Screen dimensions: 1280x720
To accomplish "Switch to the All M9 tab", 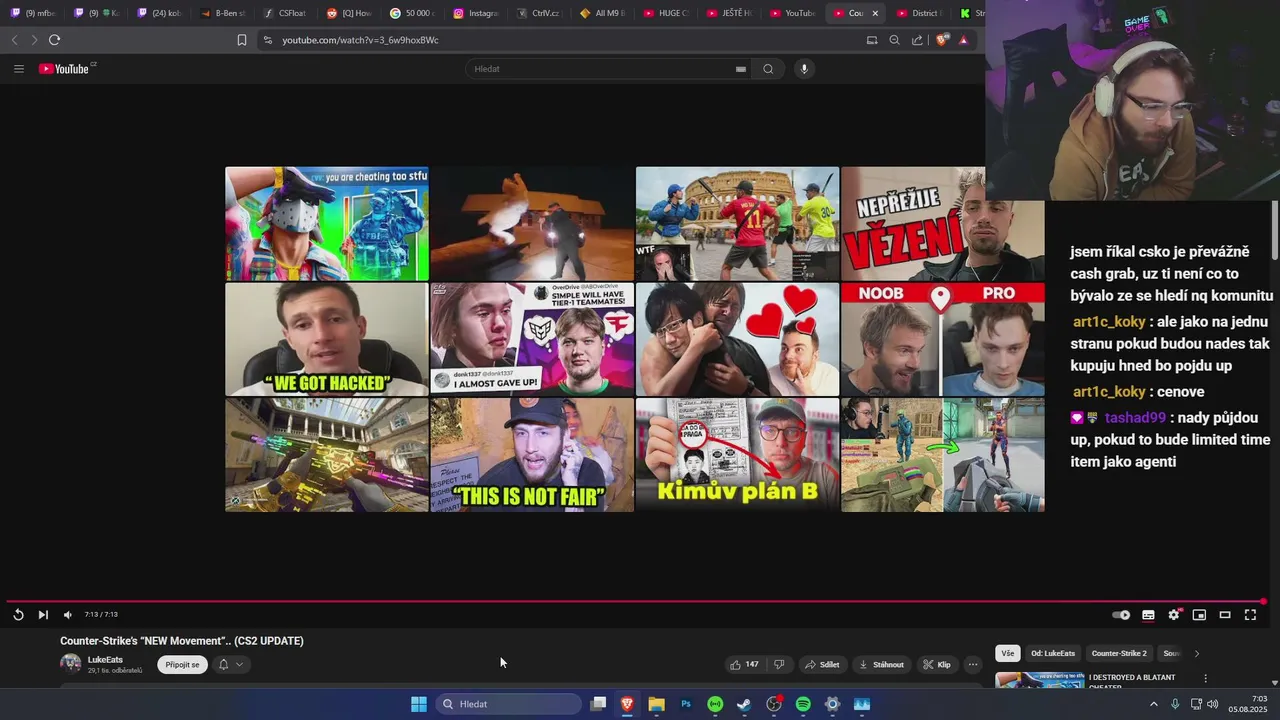I will [602, 13].
